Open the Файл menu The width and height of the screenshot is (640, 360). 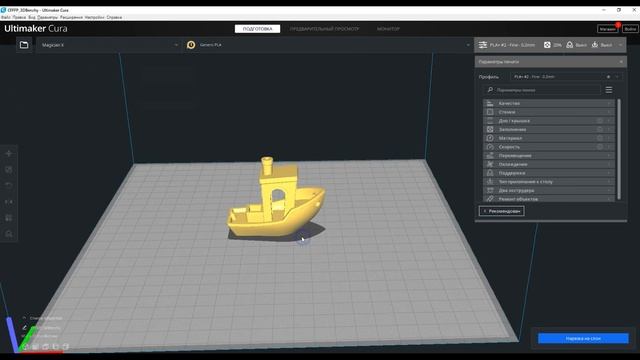[x=6, y=18]
